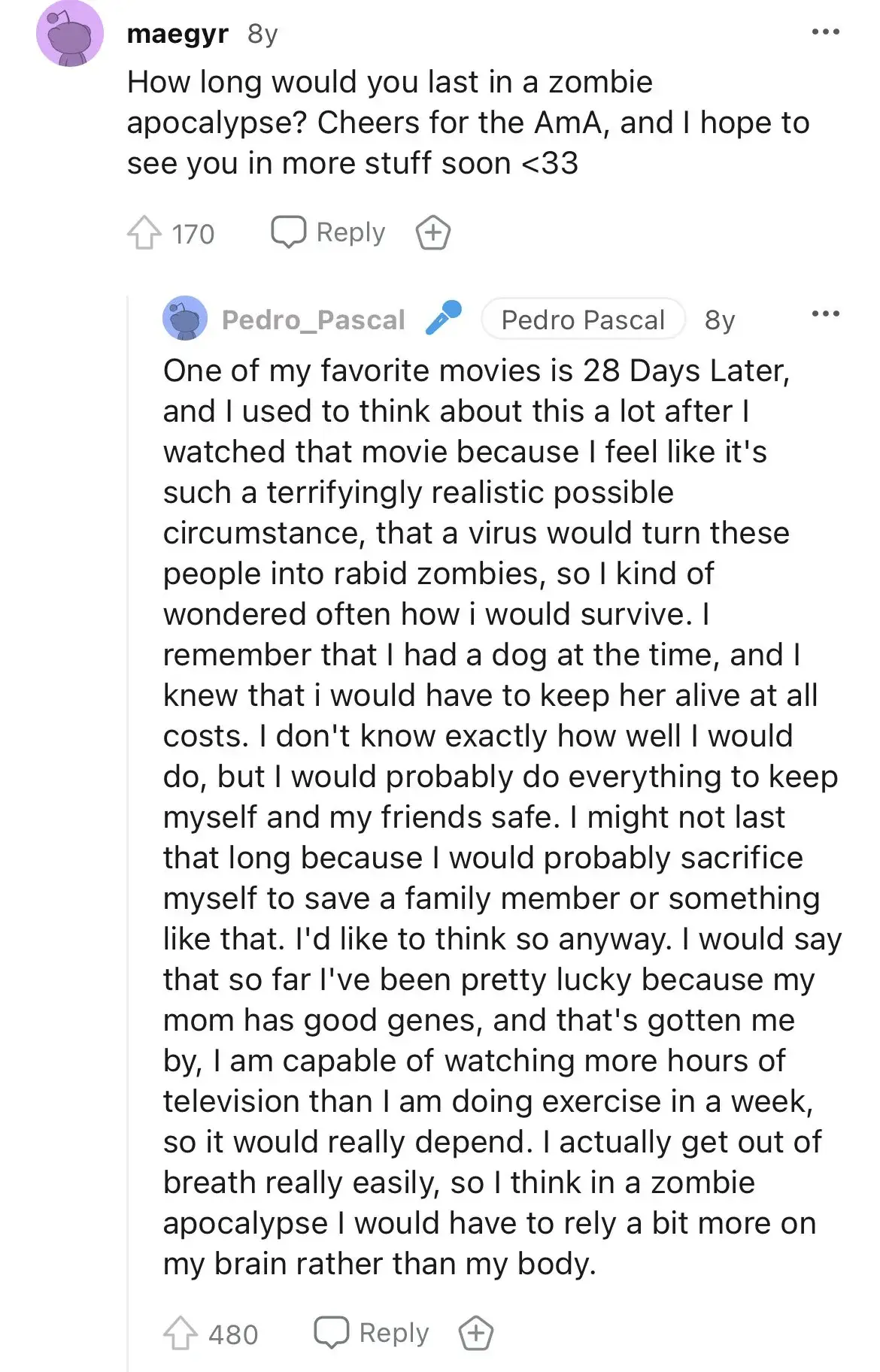Open maegyr's profile via username
This screenshot has width=880, height=1372.
[x=178, y=32]
